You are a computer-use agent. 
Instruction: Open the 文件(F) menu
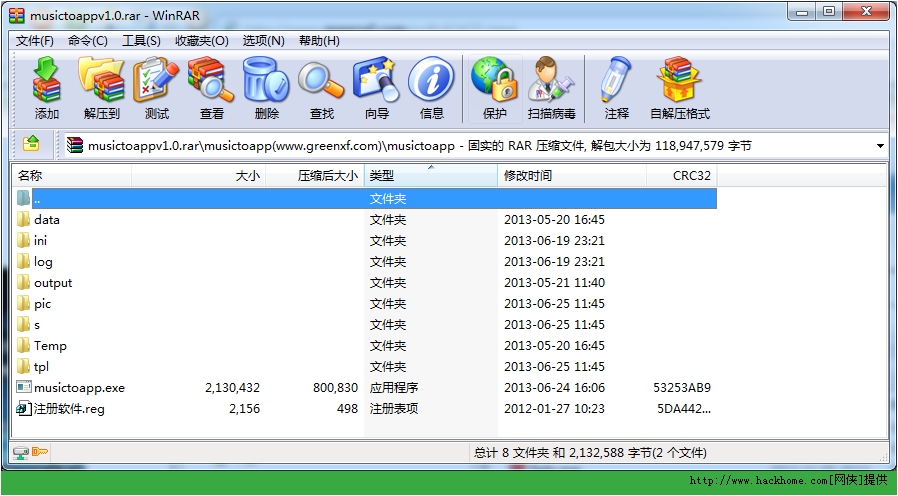click(x=35, y=41)
